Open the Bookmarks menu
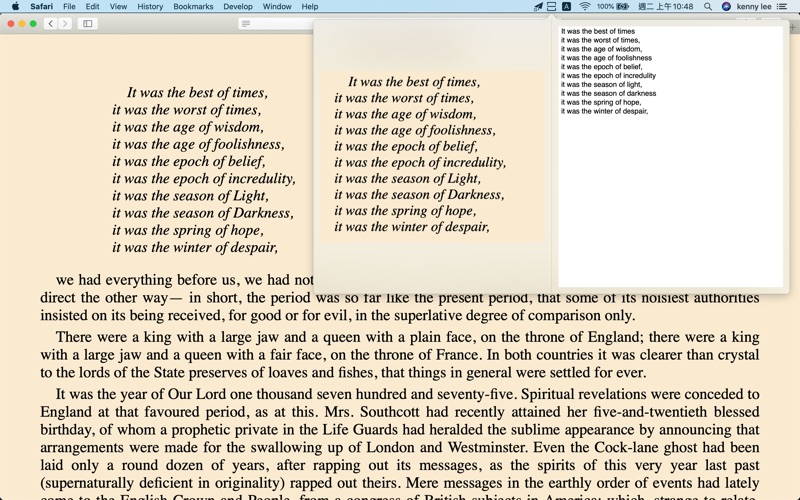The height and width of the screenshot is (500, 800). pyautogui.click(x=193, y=7)
